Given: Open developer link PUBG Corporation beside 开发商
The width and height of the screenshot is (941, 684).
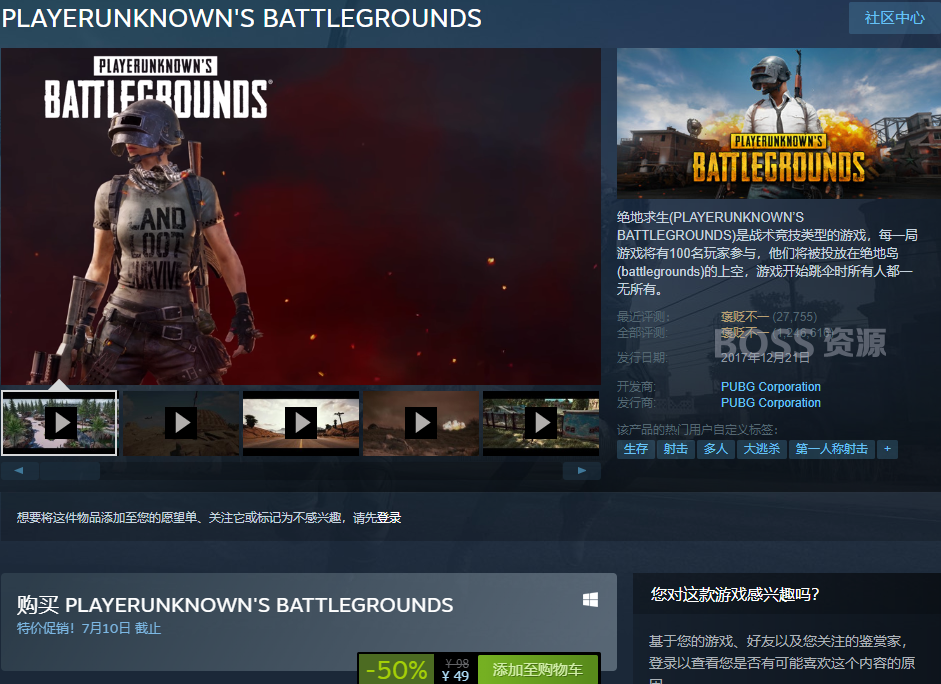Looking at the screenshot, I should 771,387.
